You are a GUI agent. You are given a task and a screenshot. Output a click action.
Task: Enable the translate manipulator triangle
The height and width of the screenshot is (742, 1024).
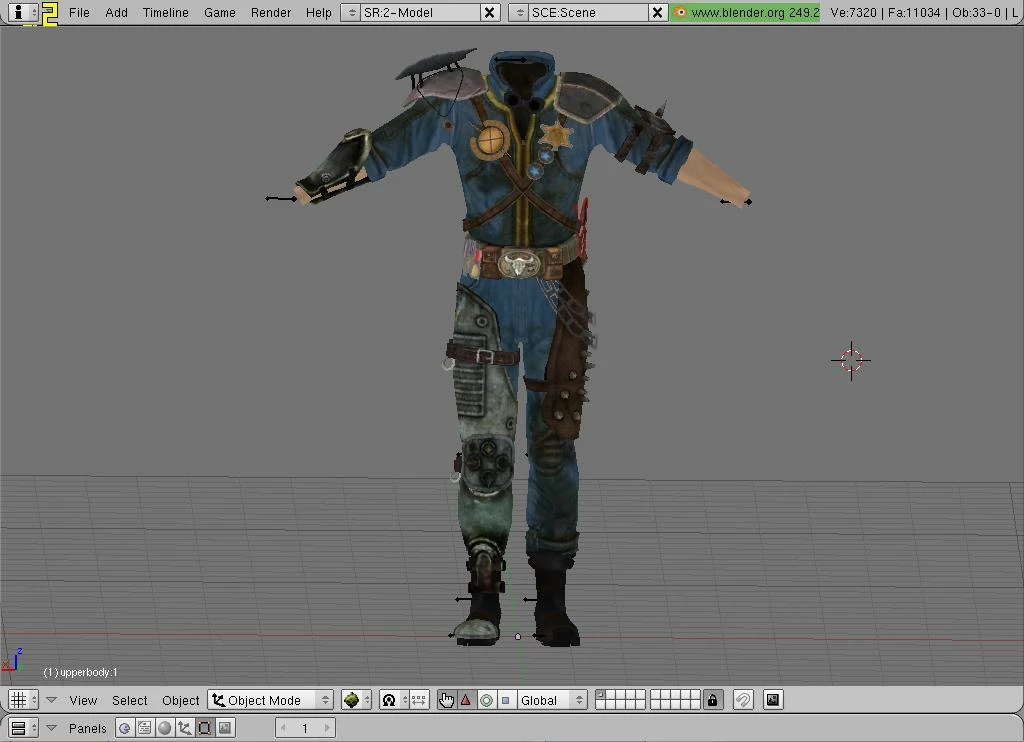point(466,700)
